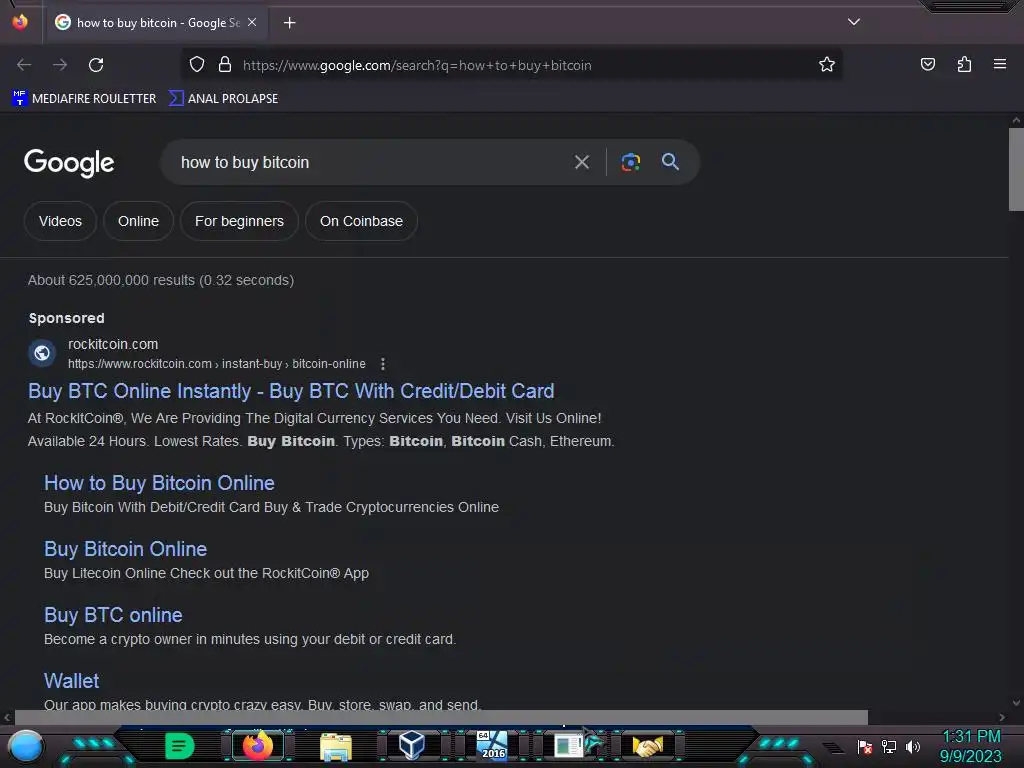The width and height of the screenshot is (1024, 768).
Task: Click the vertical scrollbar thumb
Action: pyautogui.click(x=1016, y=170)
